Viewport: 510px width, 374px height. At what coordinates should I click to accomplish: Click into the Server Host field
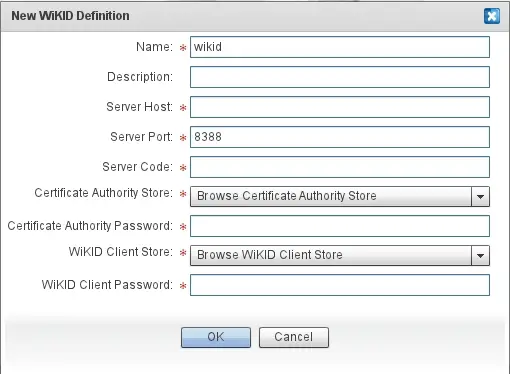pyautogui.click(x=340, y=107)
